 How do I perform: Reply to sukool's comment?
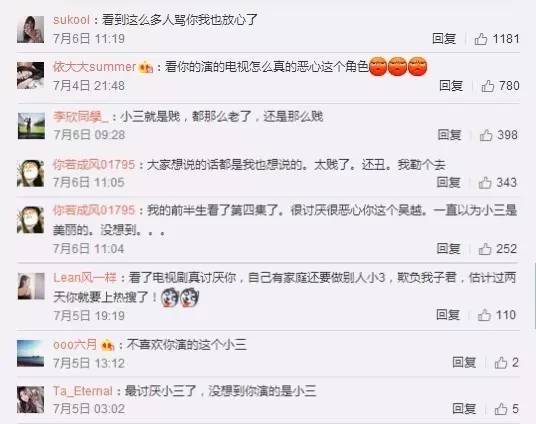tap(444, 39)
